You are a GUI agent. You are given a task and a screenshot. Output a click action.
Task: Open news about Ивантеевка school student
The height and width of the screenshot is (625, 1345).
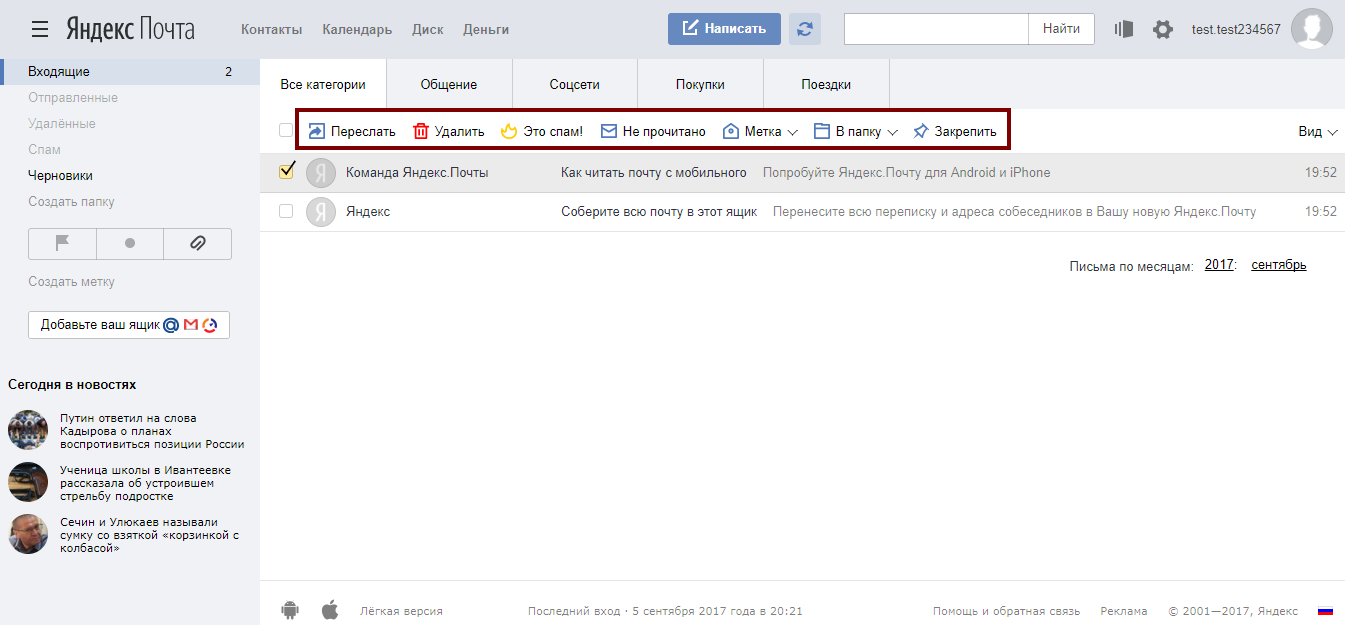(145, 483)
